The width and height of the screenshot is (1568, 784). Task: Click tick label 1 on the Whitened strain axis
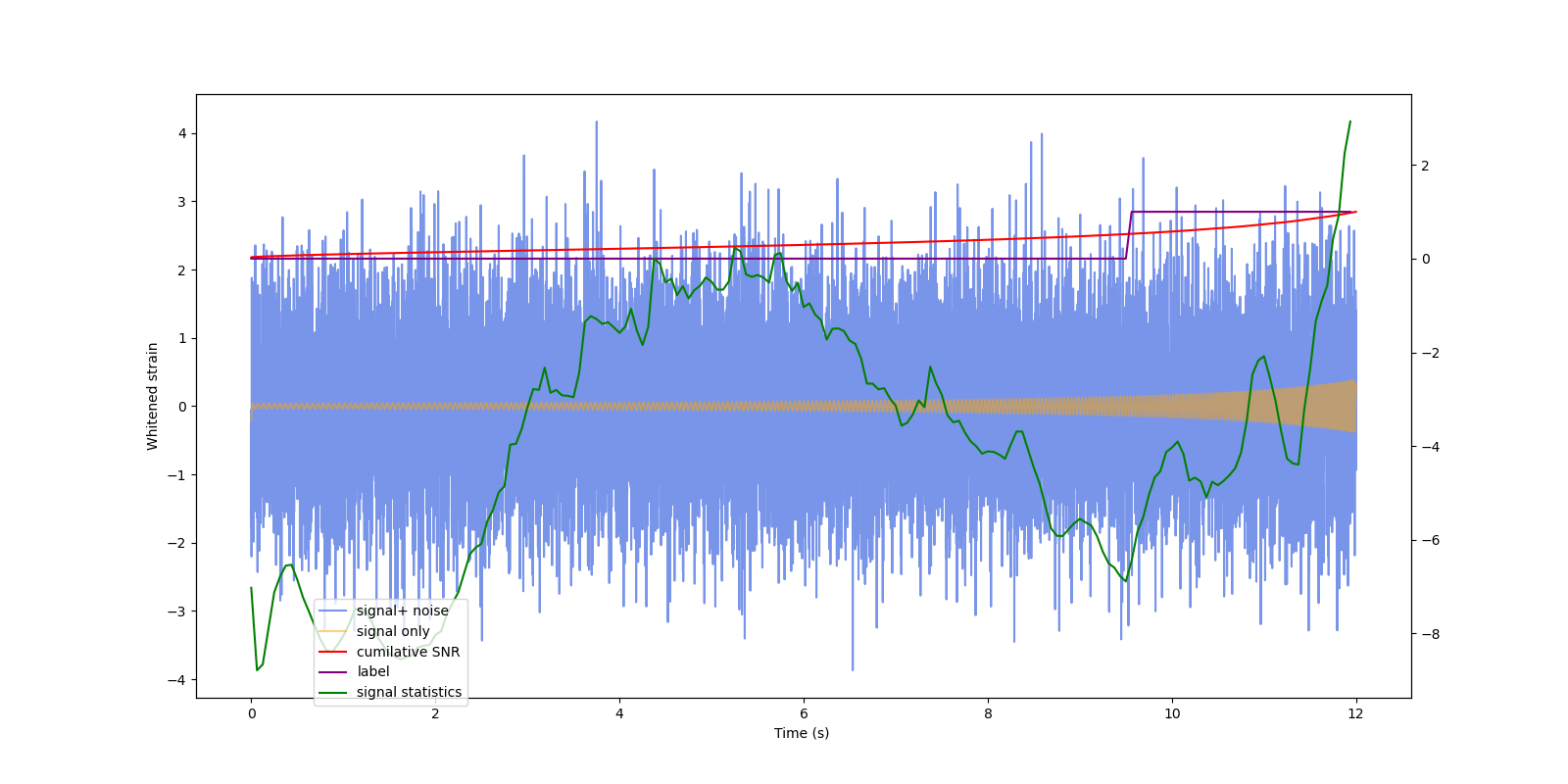click(182, 338)
